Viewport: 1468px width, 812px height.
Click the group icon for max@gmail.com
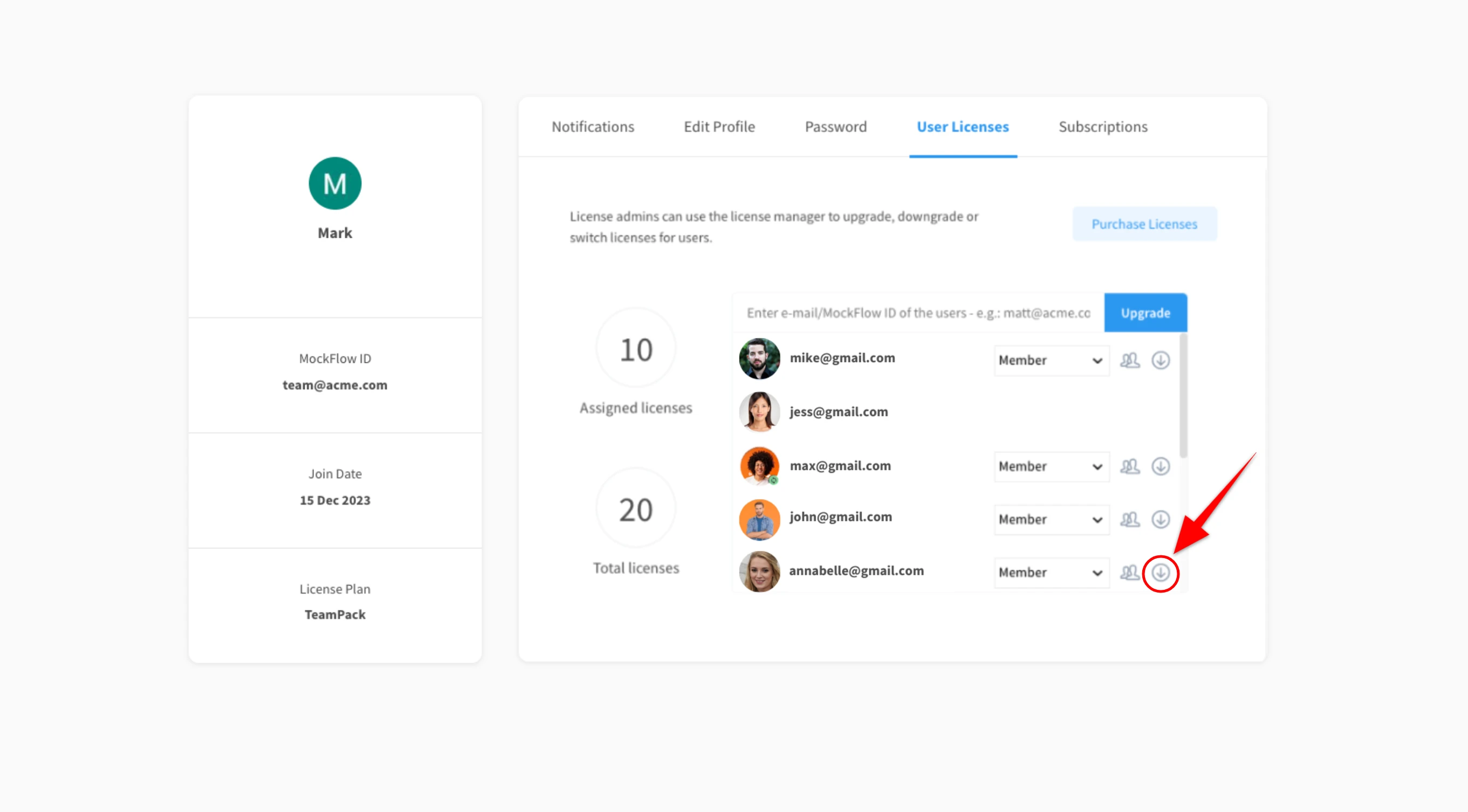(1129, 466)
